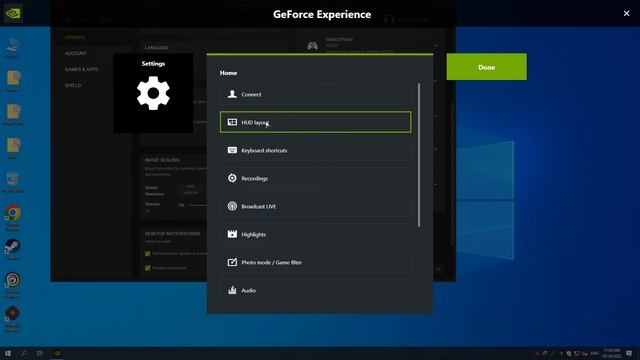640x360 pixels.
Task: Open the Highlights settings entry
Action: click(x=315, y=234)
